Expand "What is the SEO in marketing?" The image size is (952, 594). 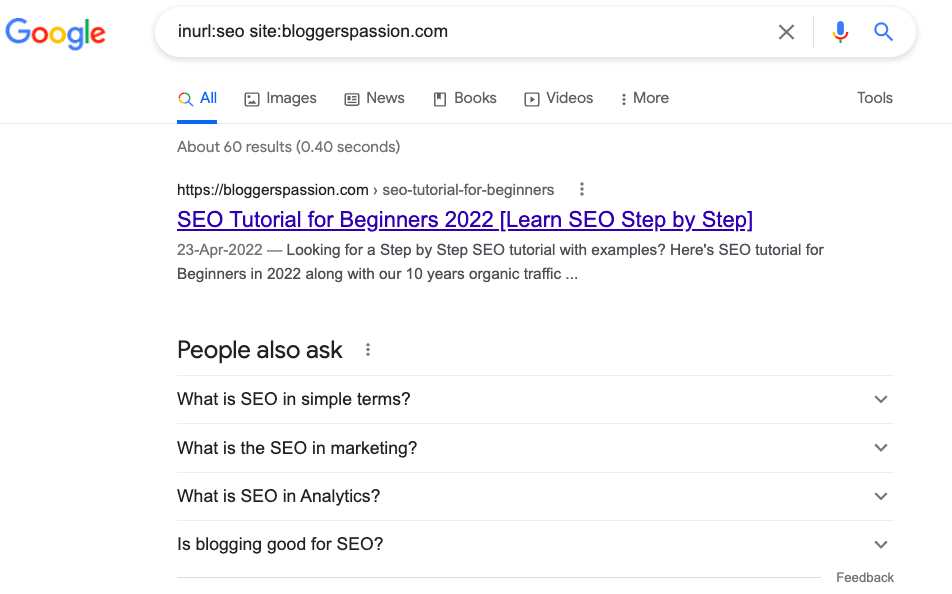pyautogui.click(x=880, y=447)
